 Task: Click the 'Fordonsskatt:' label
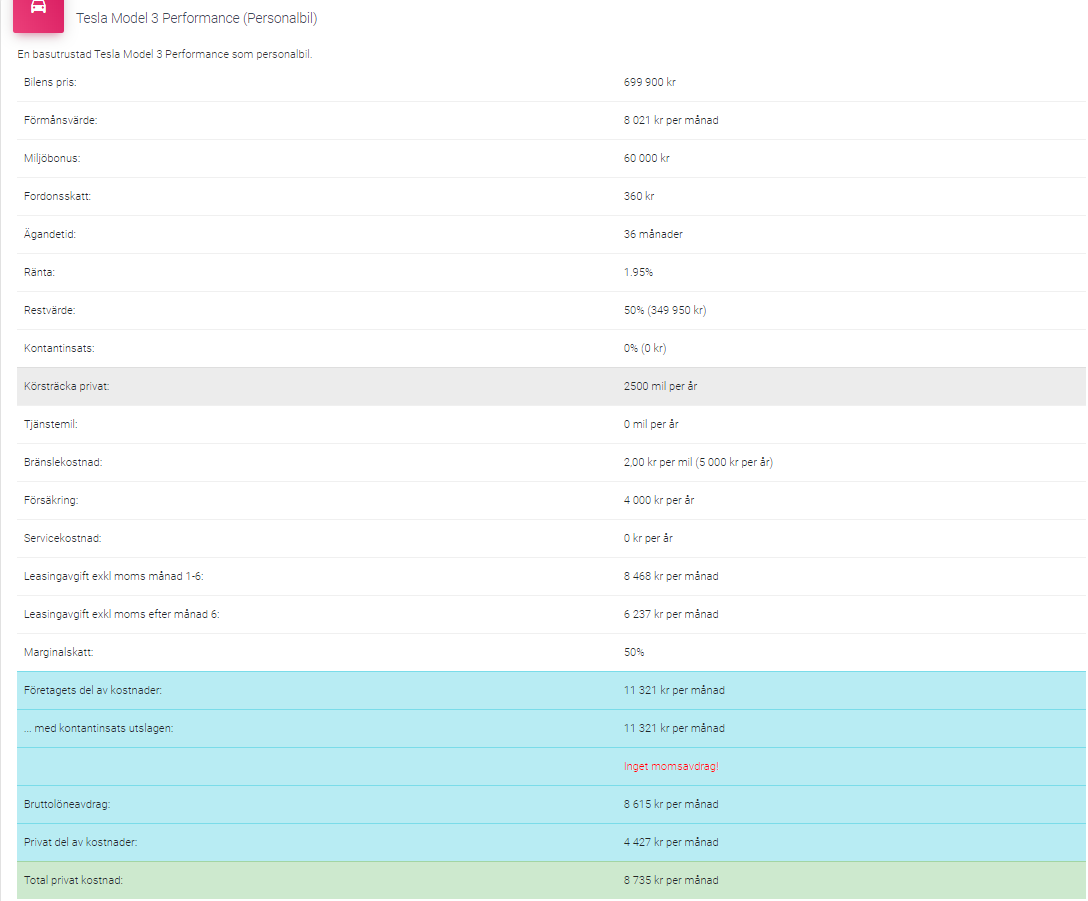click(57, 196)
